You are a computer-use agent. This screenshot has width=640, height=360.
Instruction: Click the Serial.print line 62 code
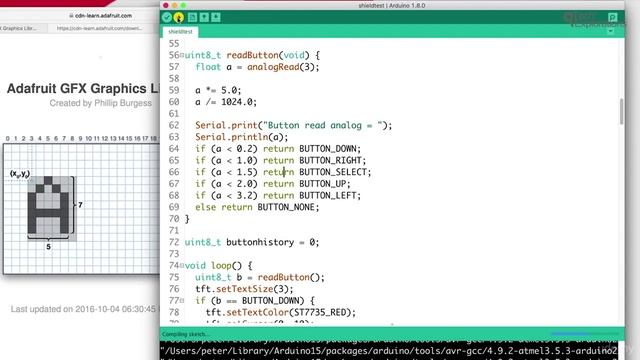coord(293,125)
